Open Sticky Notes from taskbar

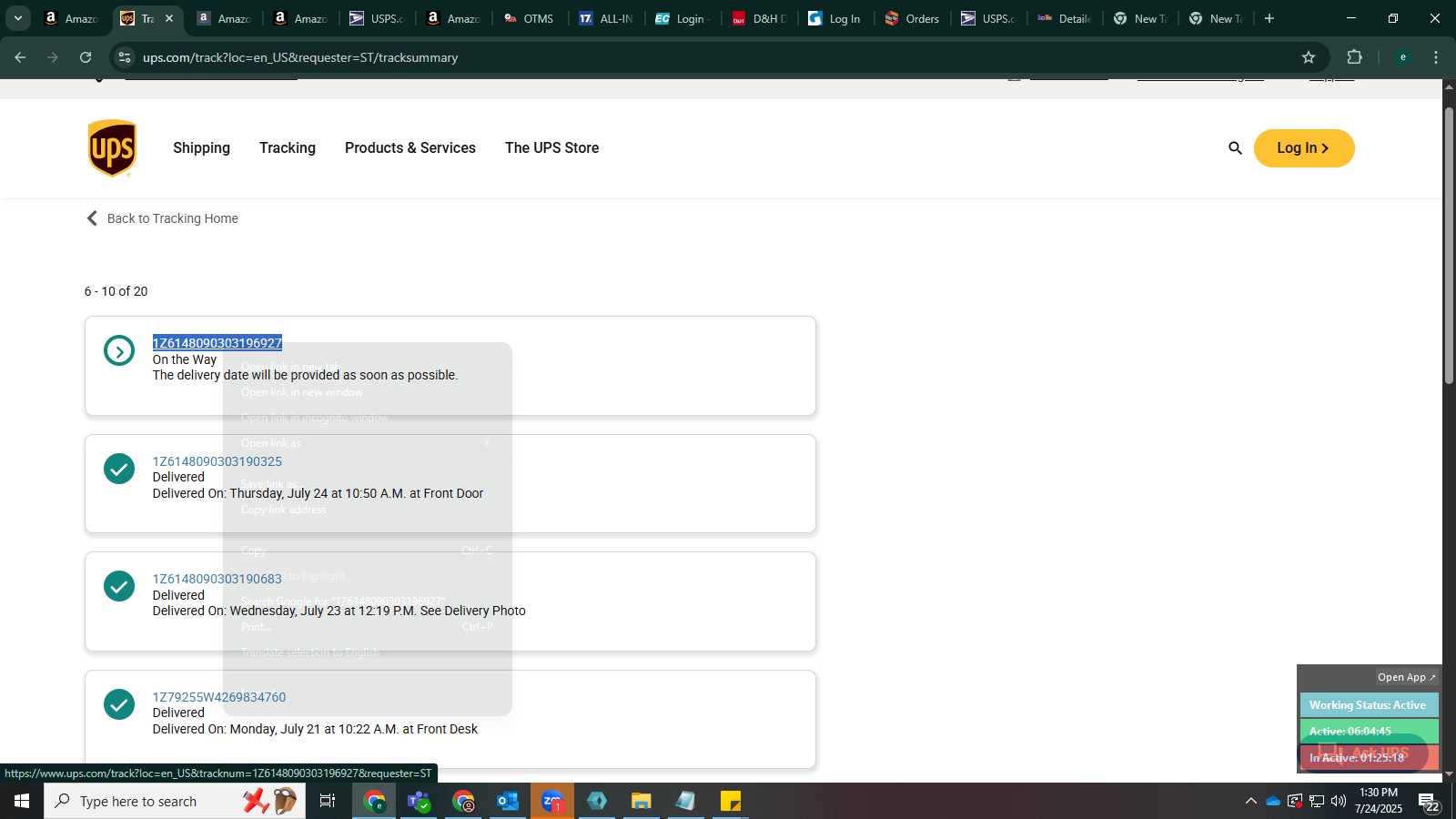[731, 801]
